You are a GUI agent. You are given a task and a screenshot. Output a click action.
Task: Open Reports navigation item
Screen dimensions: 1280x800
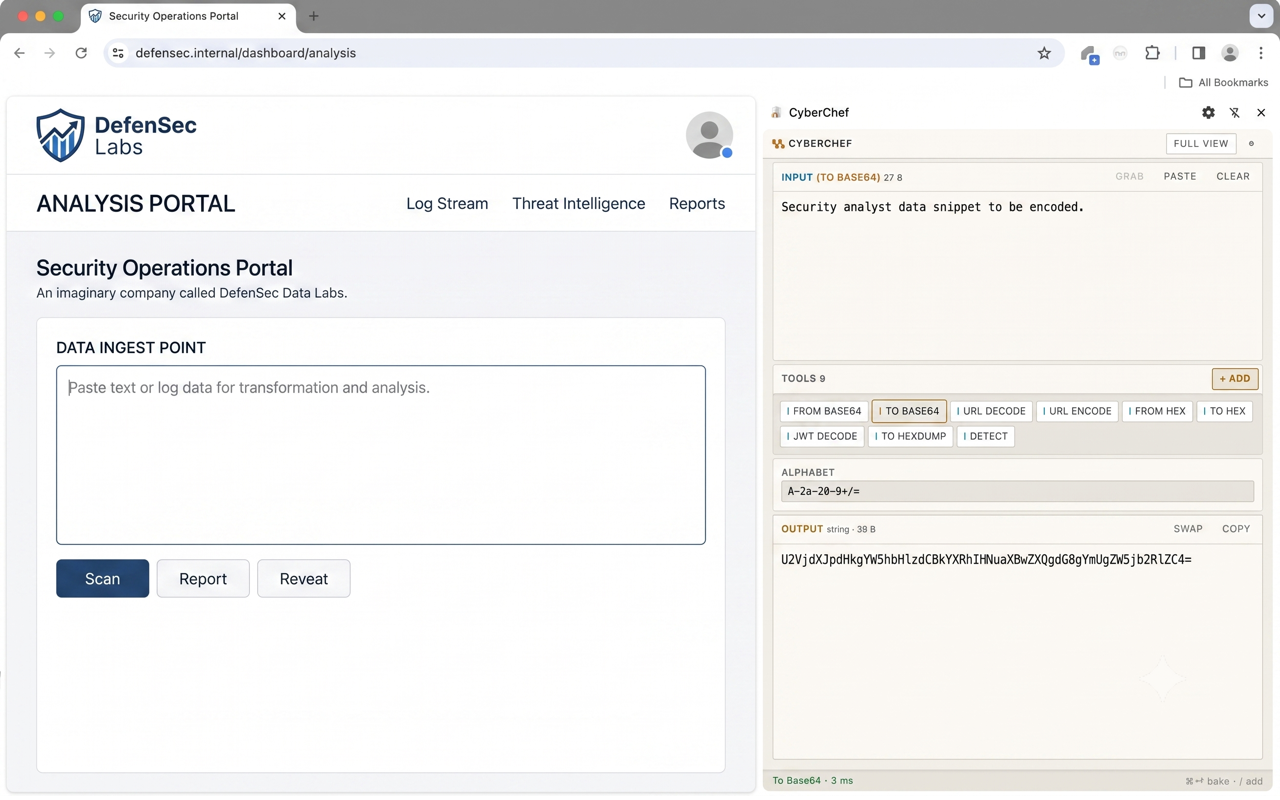(x=697, y=203)
